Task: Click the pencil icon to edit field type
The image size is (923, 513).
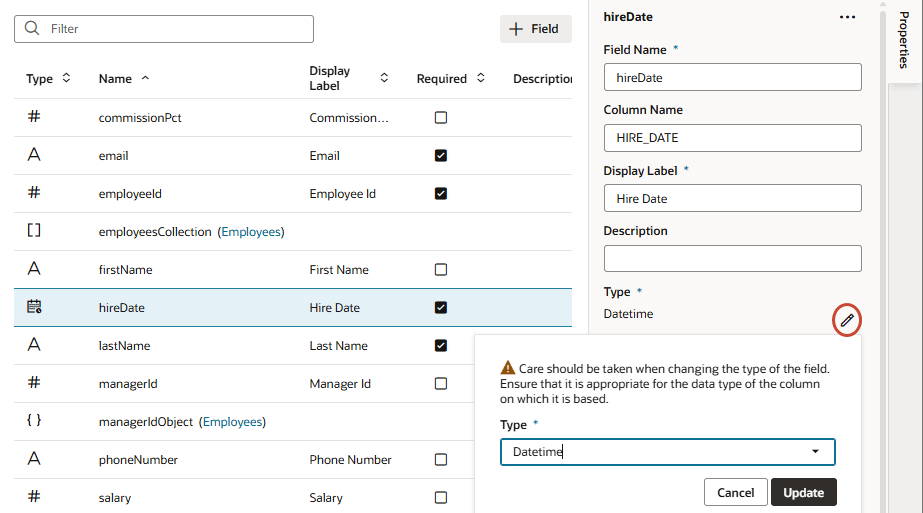Action: (847, 320)
